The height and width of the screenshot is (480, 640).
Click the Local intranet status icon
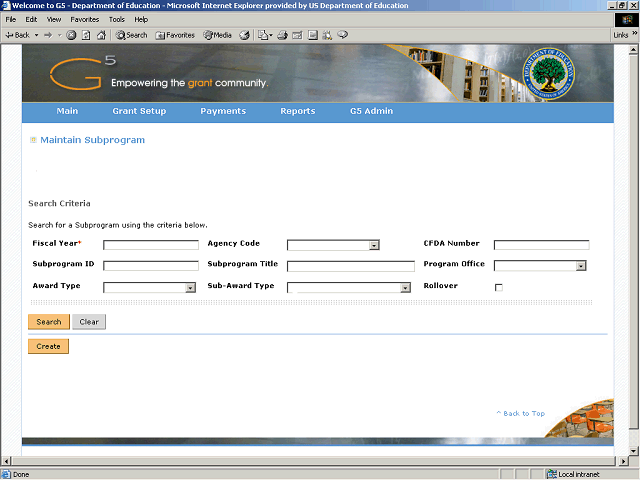(x=551, y=474)
